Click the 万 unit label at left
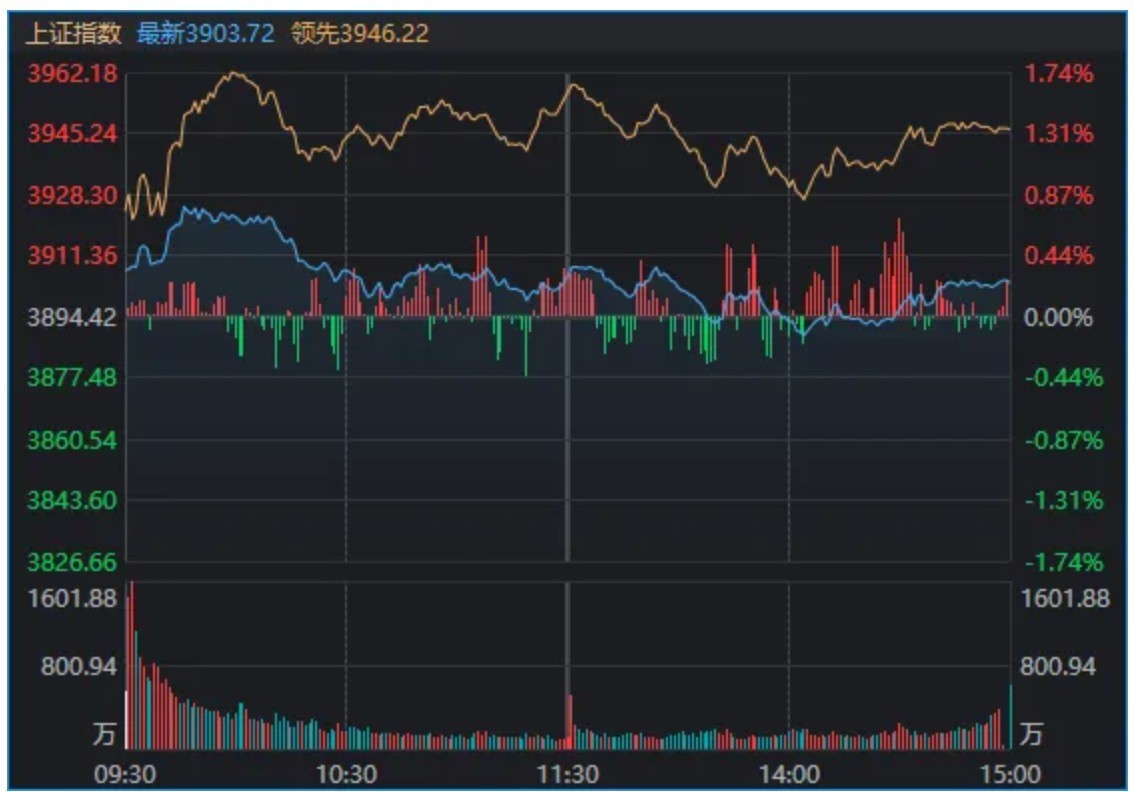Screen dimensions: 1134x792 click(x=104, y=733)
